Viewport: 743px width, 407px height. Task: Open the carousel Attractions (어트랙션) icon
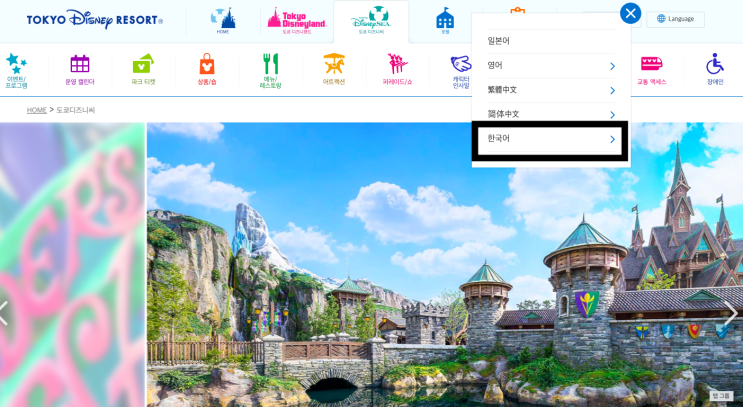coord(334,70)
